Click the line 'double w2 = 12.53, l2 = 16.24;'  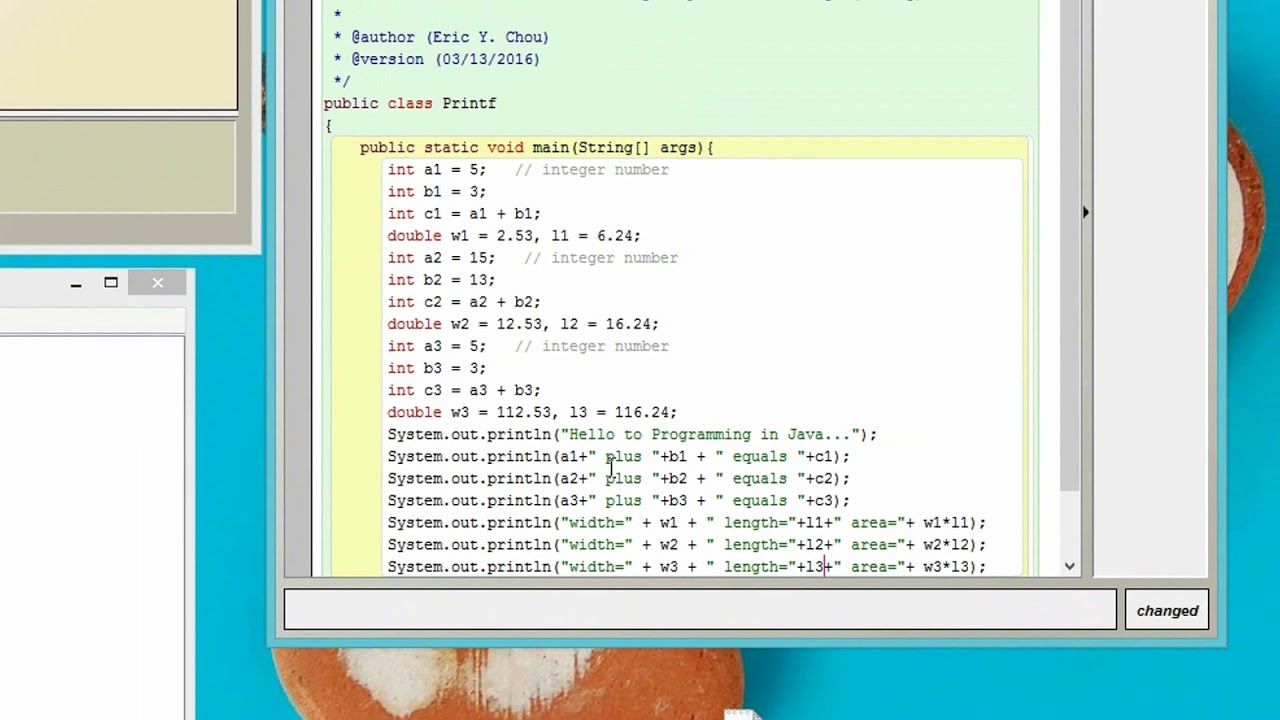coord(523,323)
